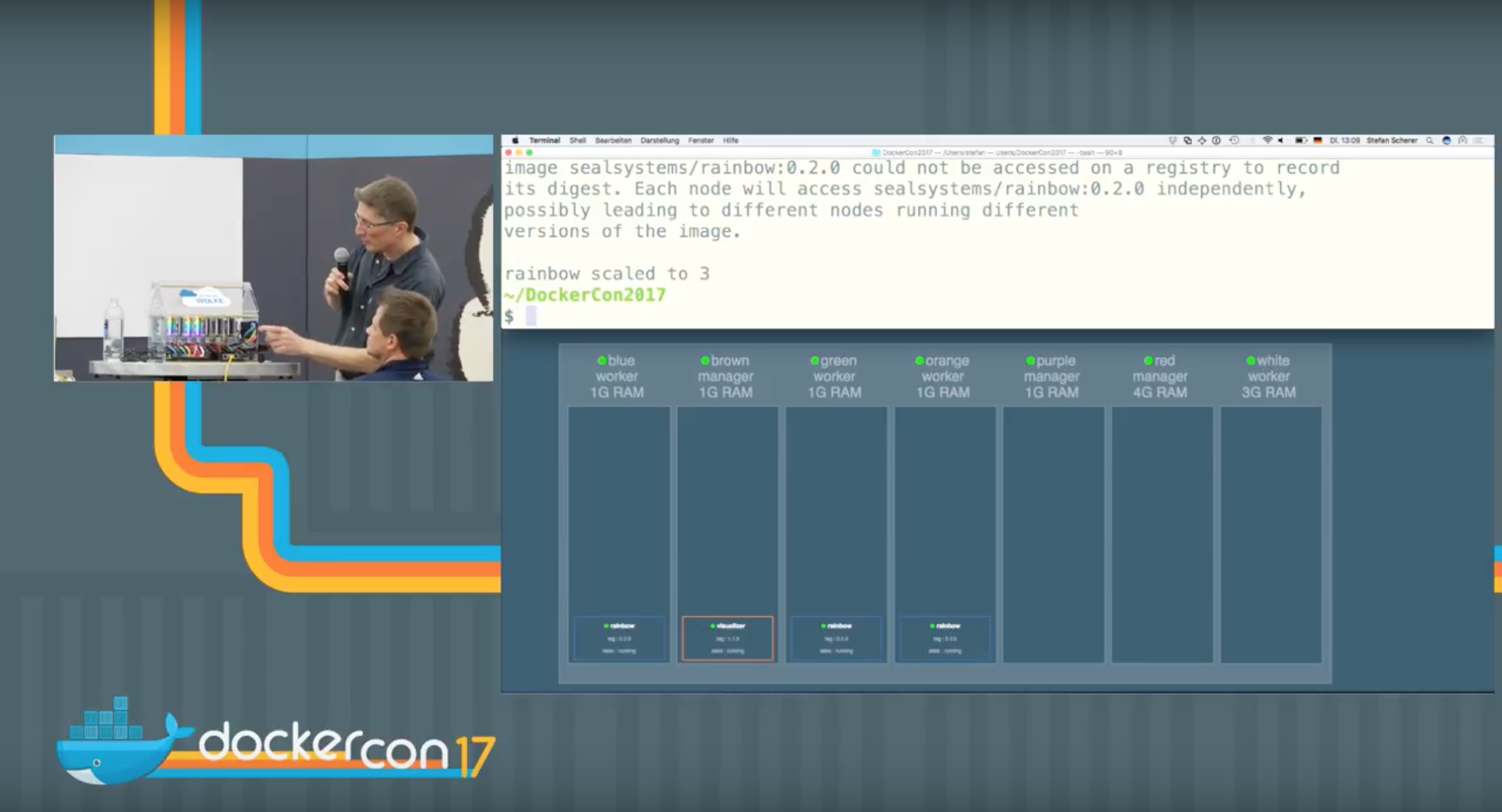
Task: Click the DockerCon2017 directory link in terminal
Action: coord(586,294)
